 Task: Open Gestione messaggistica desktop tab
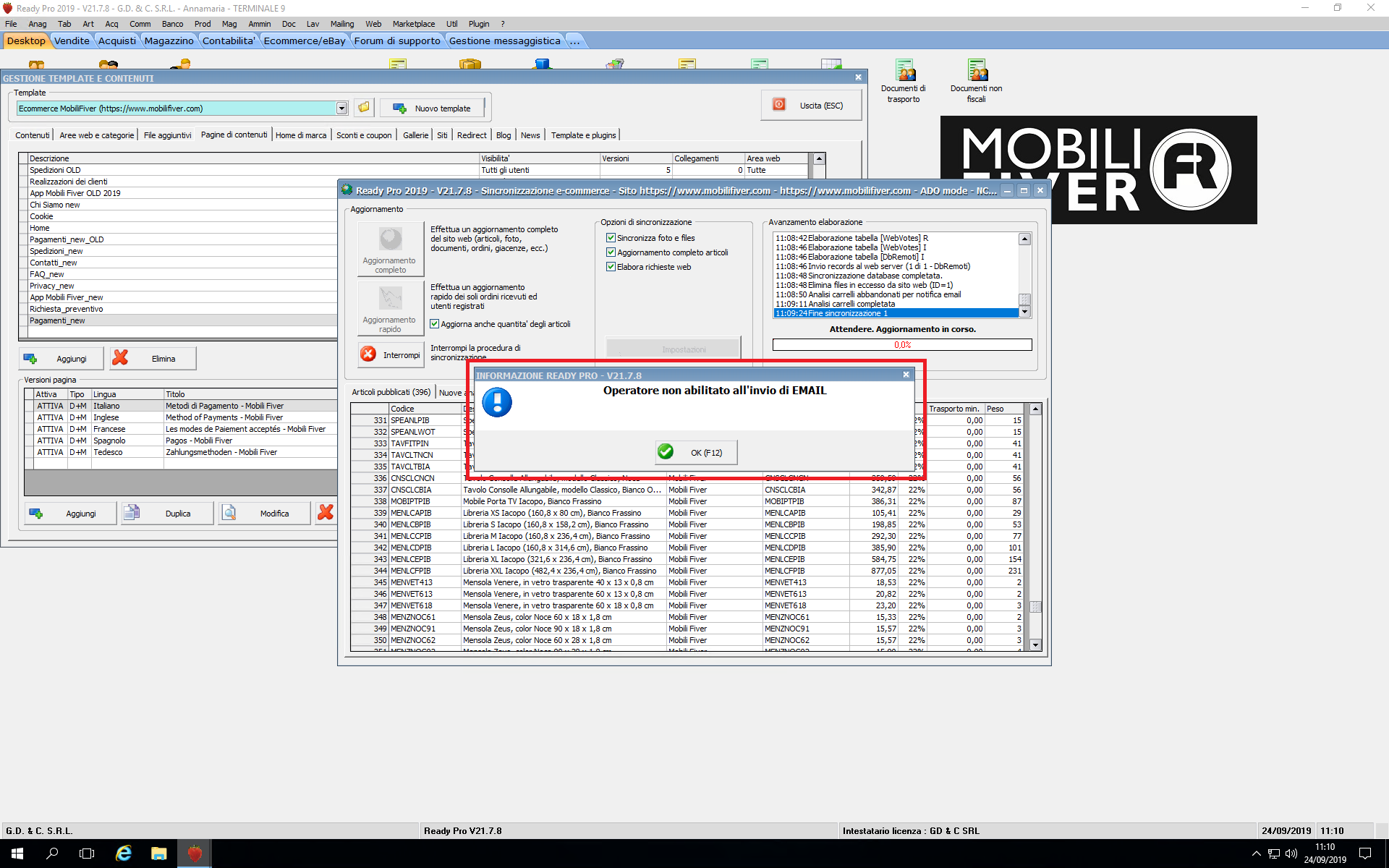504,41
